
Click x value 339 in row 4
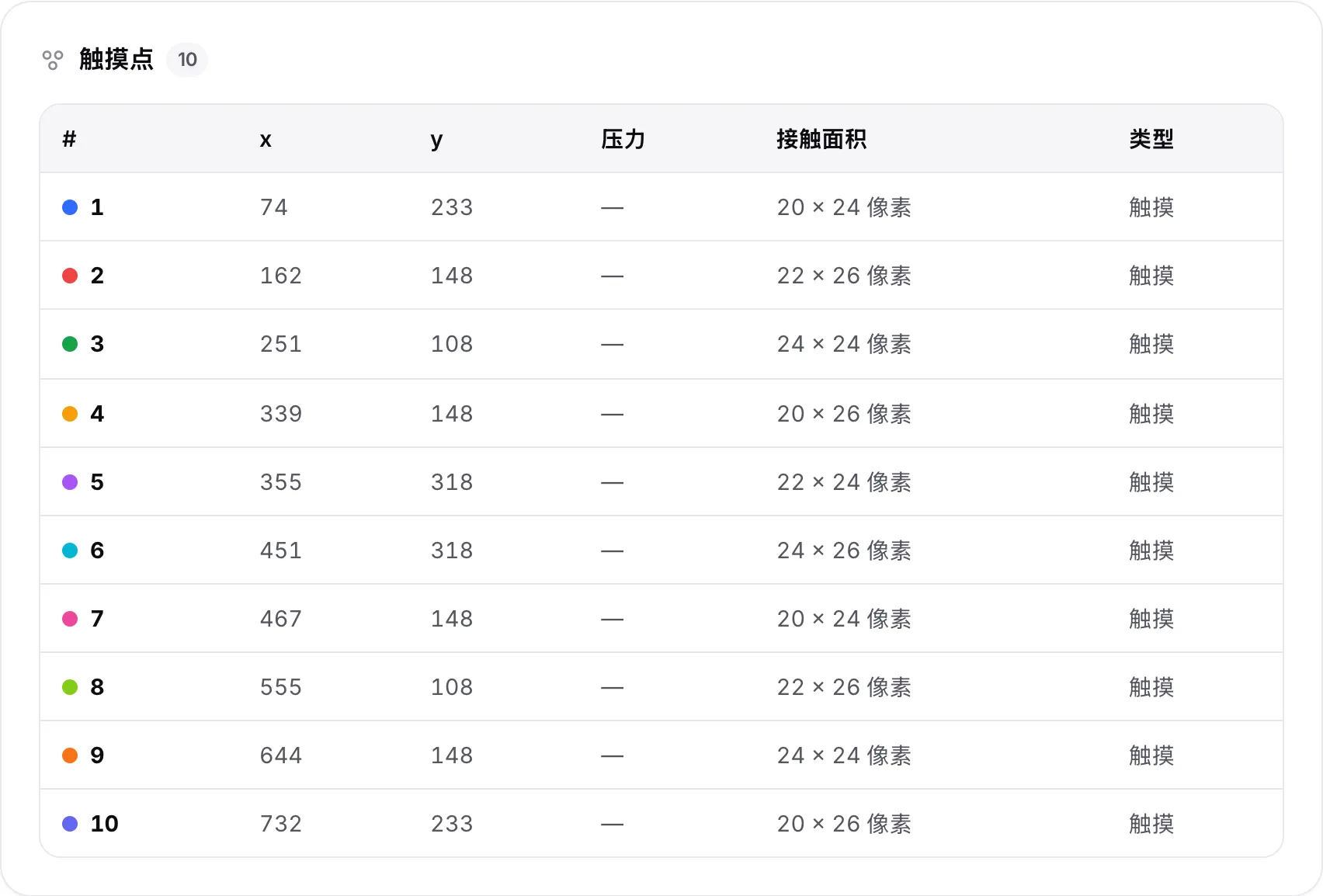pos(280,414)
